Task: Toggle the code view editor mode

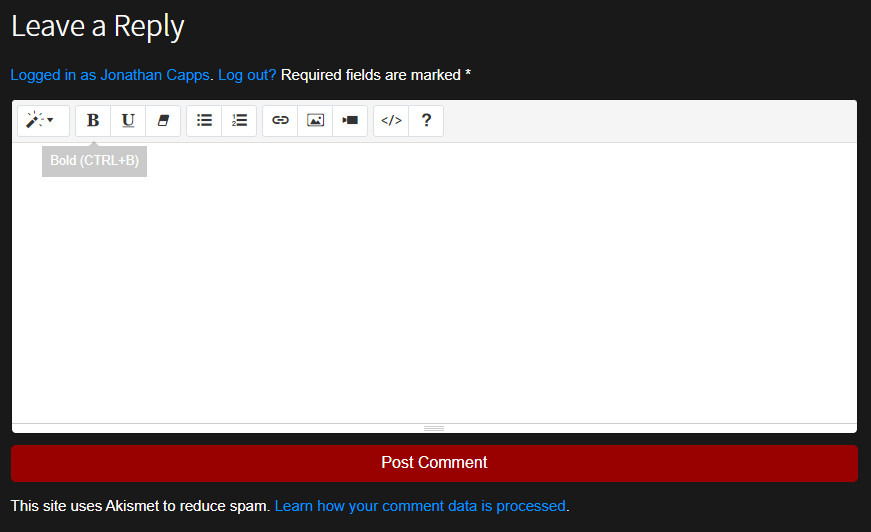Action: pos(391,121)
